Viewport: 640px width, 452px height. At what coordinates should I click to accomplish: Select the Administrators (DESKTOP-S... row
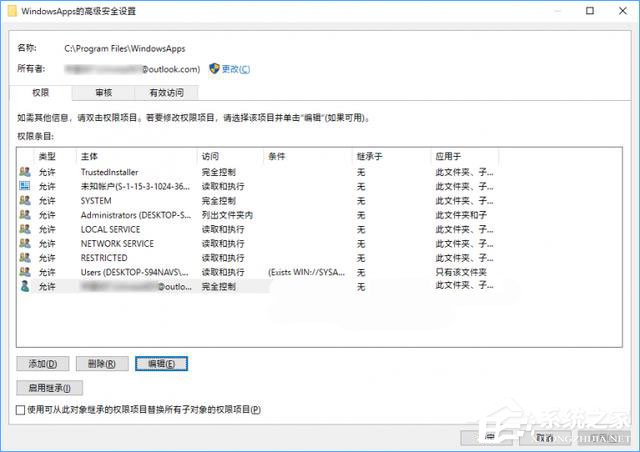258,215
